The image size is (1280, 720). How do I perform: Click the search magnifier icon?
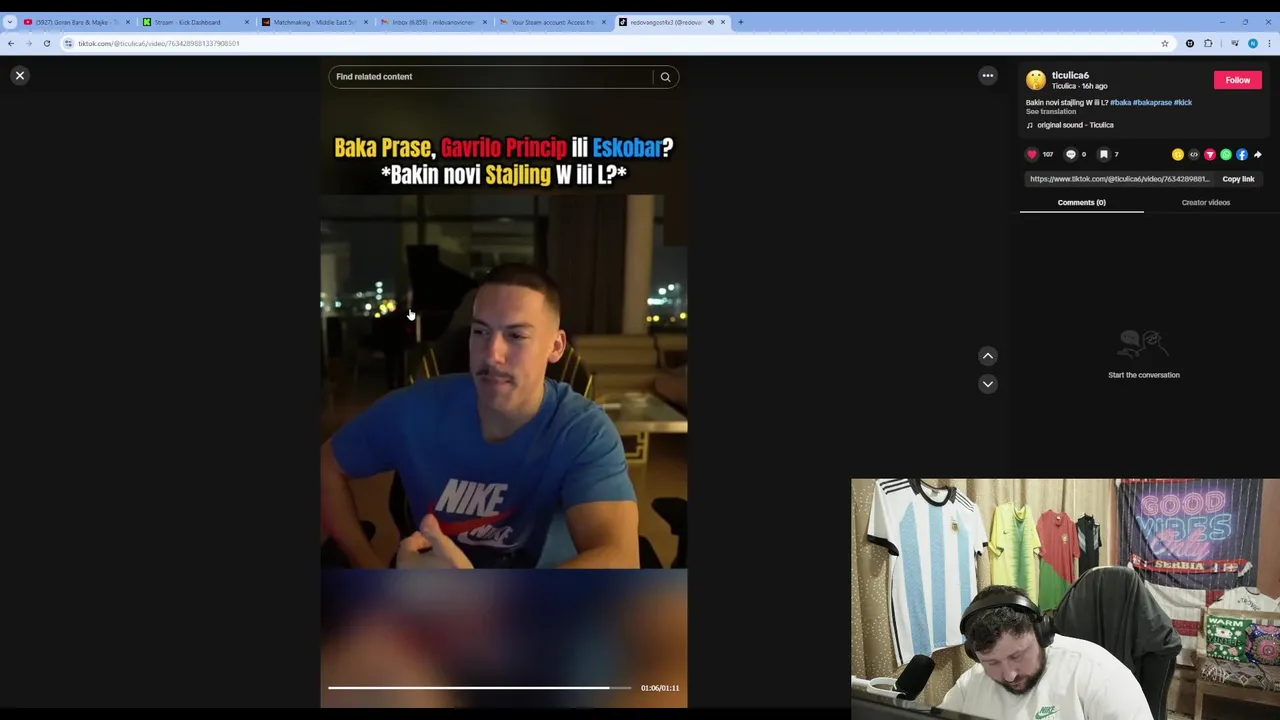pyautogui.click(x=665, y=77)
